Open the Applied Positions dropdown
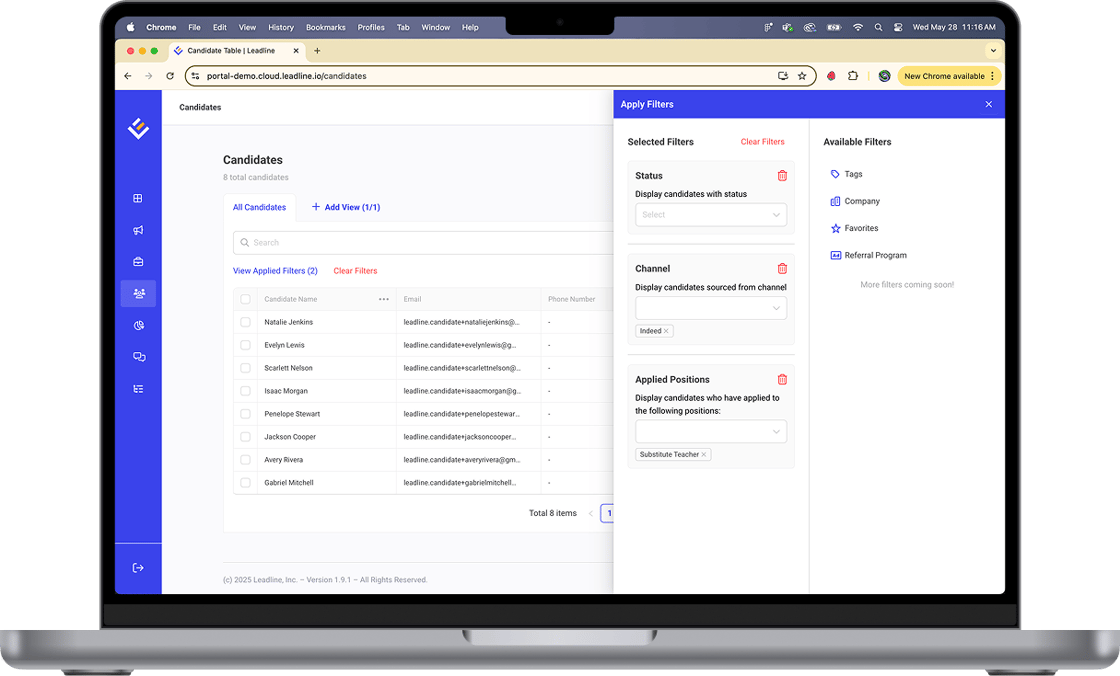The image size is (1120, 676). click(710, 432)
